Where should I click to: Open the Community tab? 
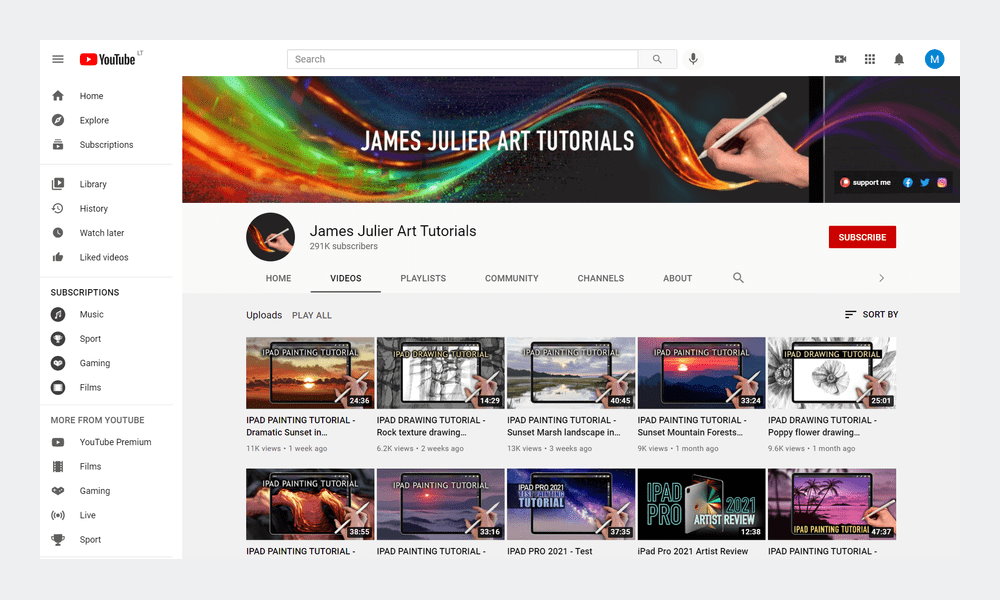pos(511,278)
